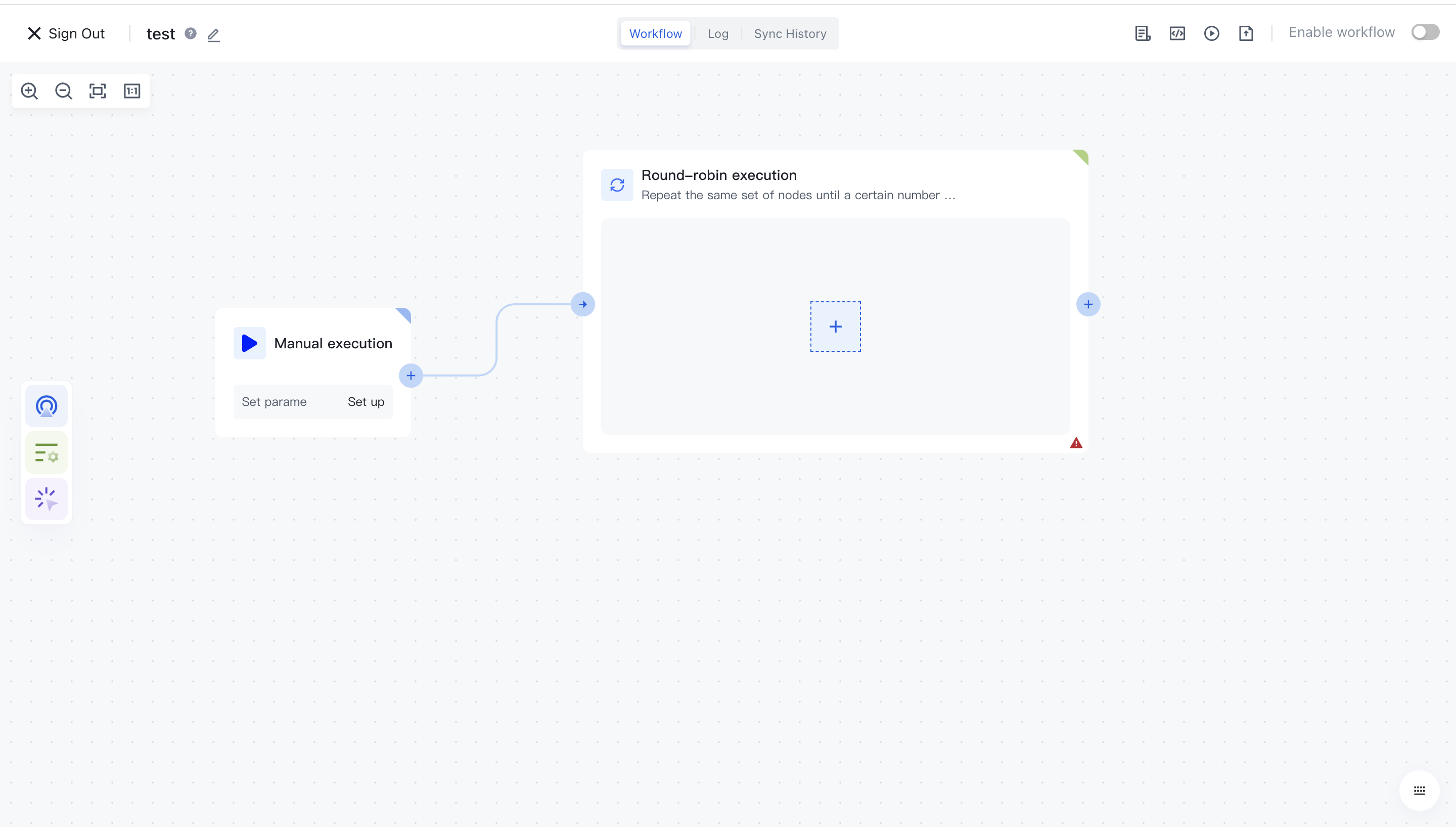Open the green data processing palette

(47, 453)
